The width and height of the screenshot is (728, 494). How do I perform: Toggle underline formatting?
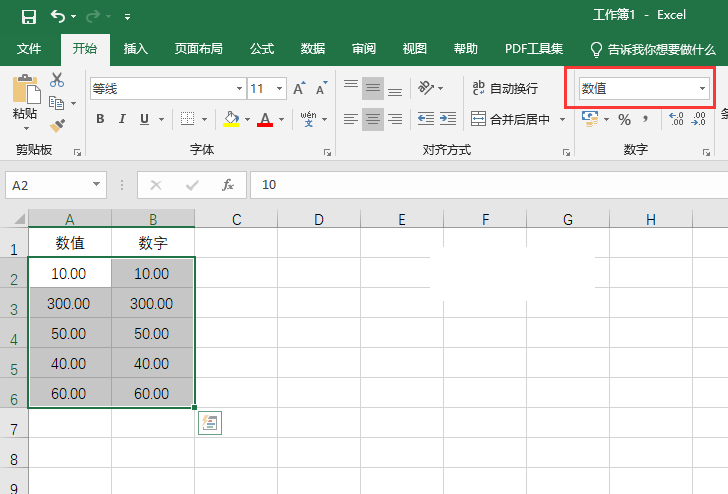point(144,119)
